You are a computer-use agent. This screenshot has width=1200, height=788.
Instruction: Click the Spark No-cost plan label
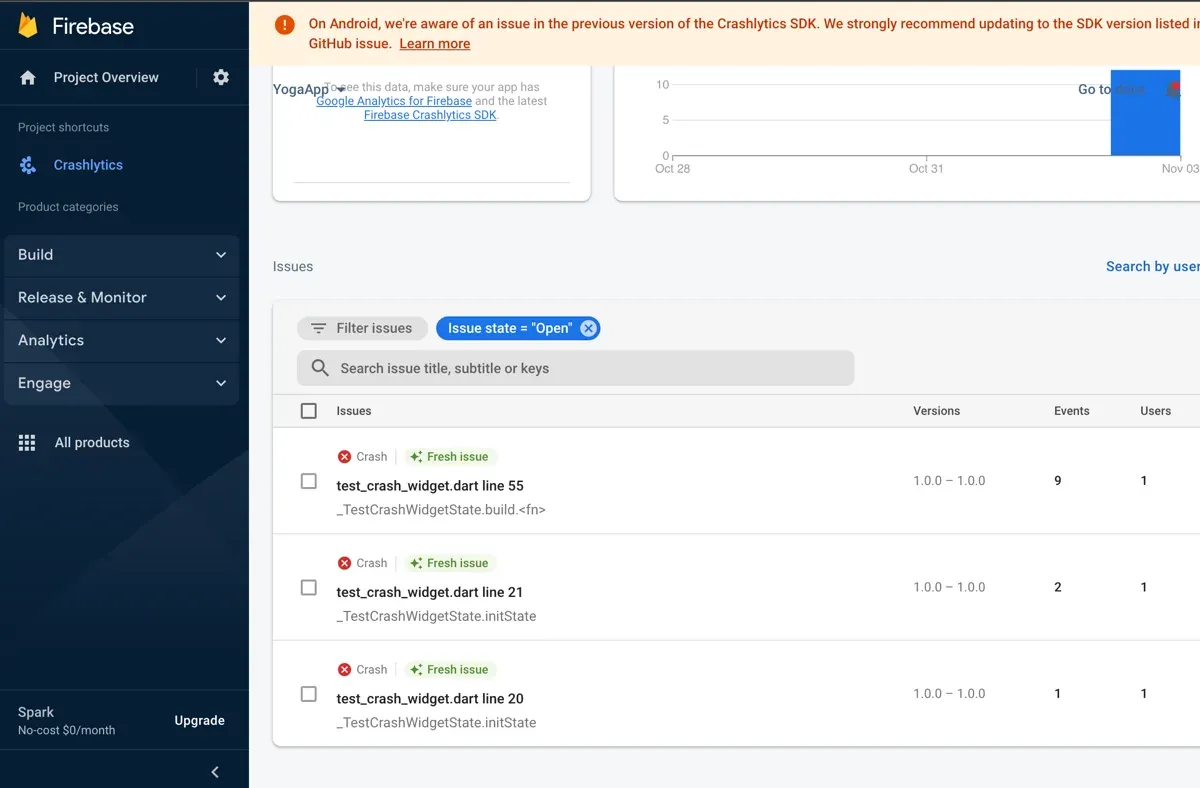pos(66,721)
